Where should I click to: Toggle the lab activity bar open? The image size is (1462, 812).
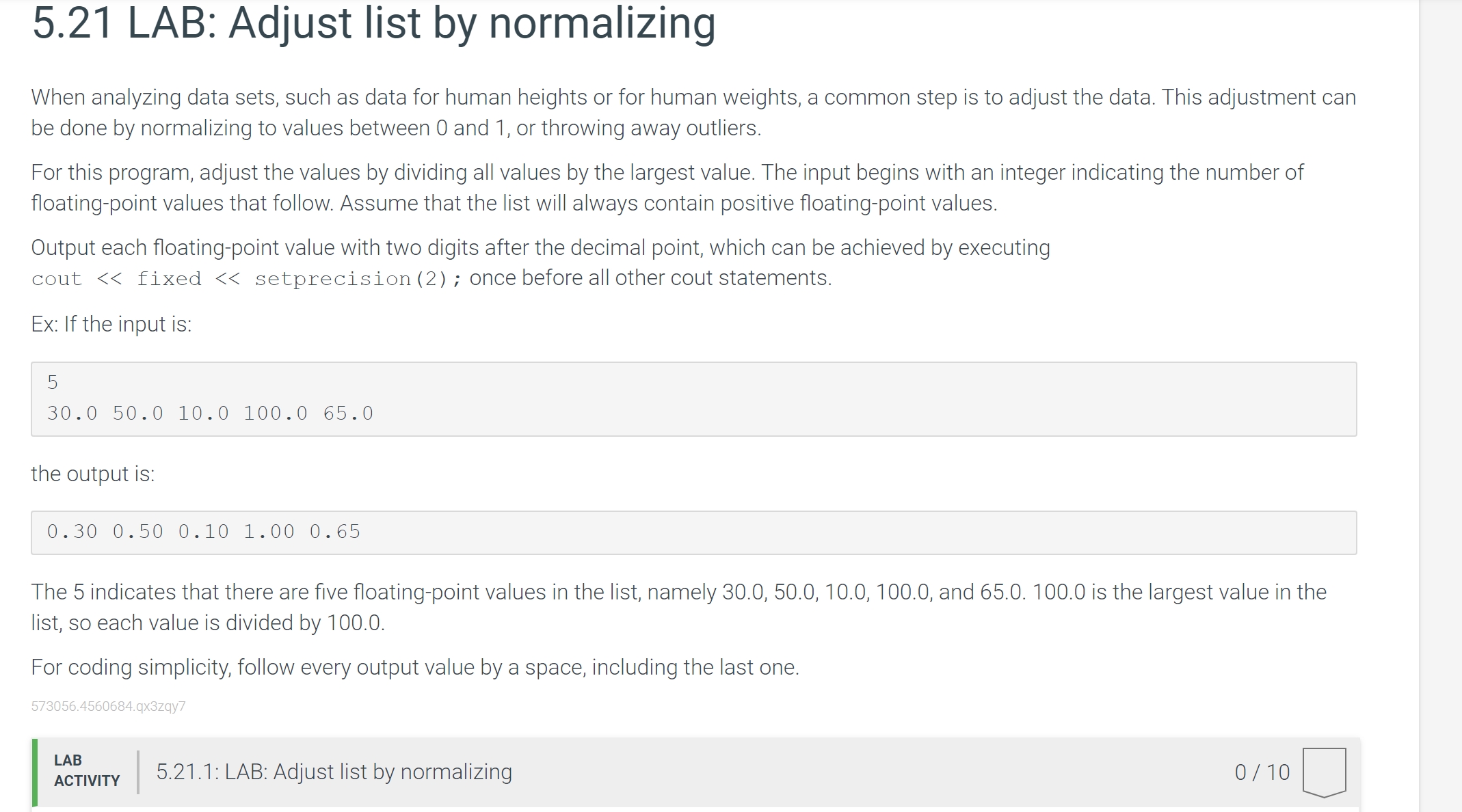[684, 771]
